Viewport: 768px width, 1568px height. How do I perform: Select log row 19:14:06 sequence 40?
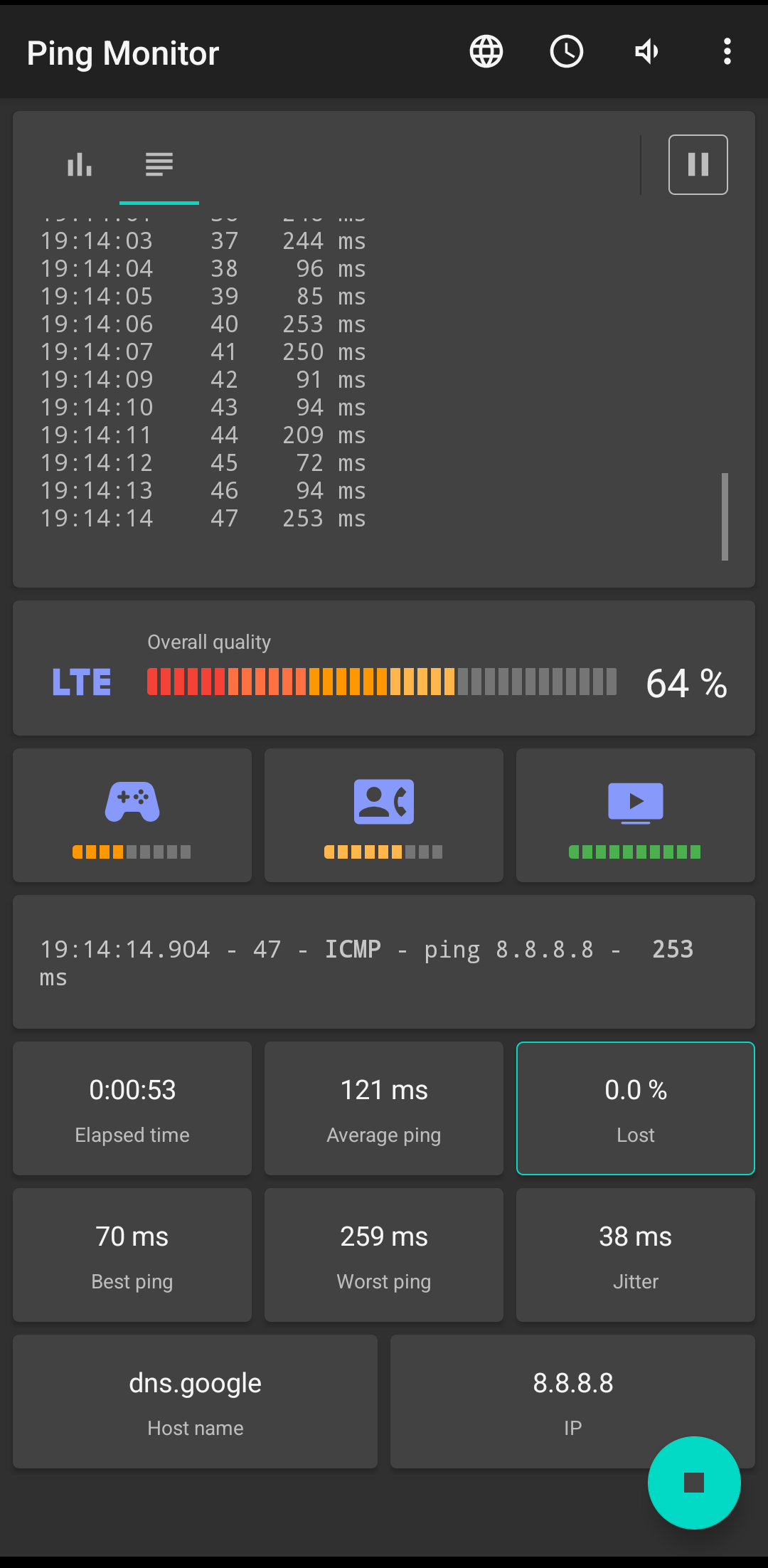(203, 324)
